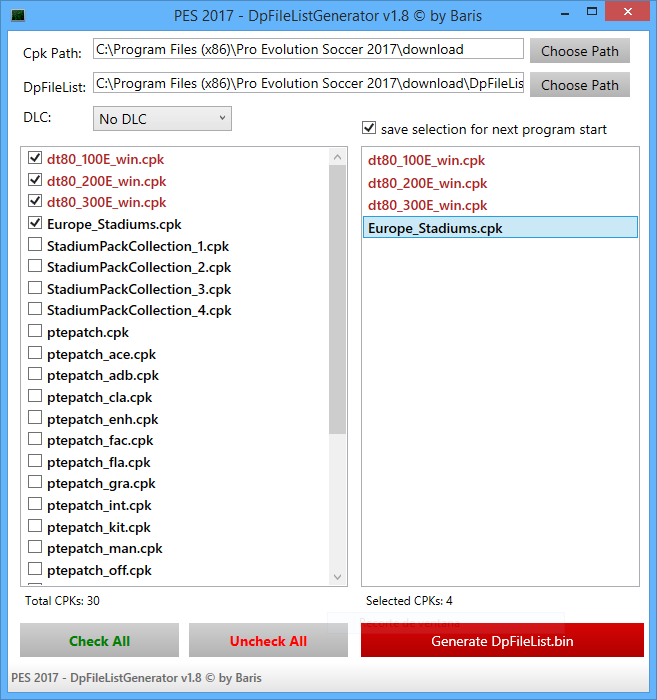Click the scroll down arrow of CPK list
The height and width of the screenshot is (700, 657).
pyautogui.click(x=337, y=577)
